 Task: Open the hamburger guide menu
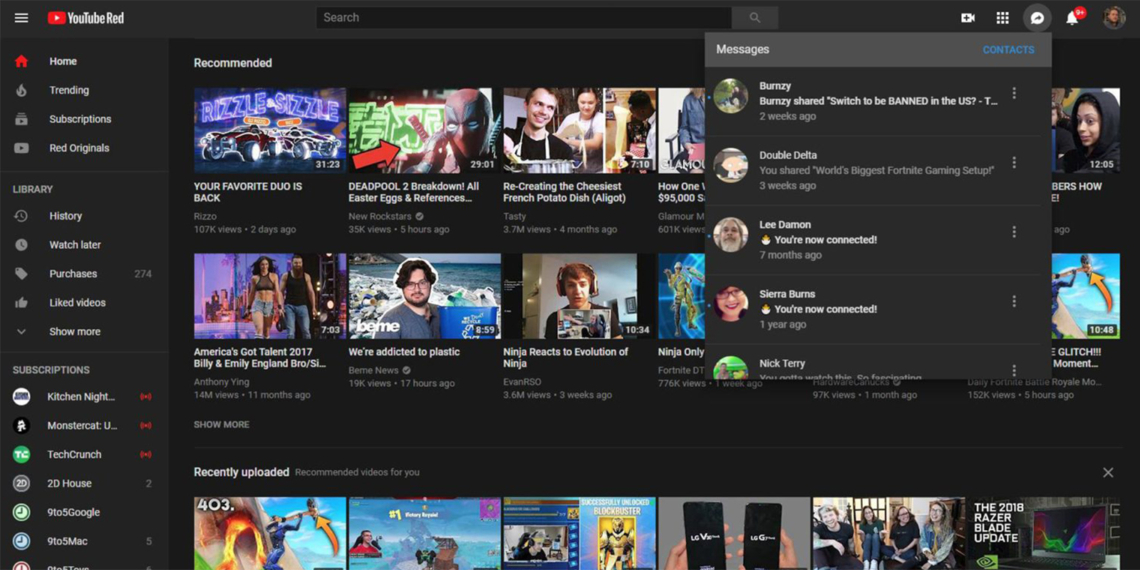point(21,18)
